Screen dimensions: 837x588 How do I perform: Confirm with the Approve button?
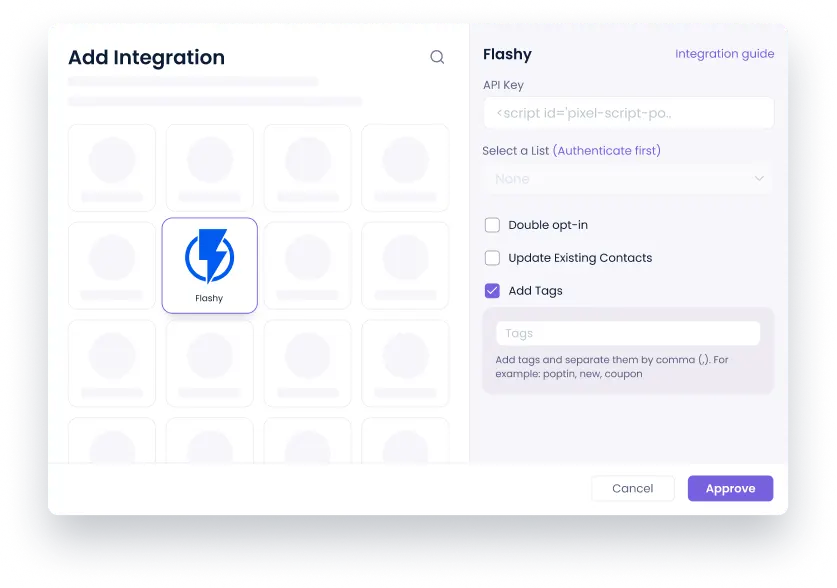(x=730, y=488)
